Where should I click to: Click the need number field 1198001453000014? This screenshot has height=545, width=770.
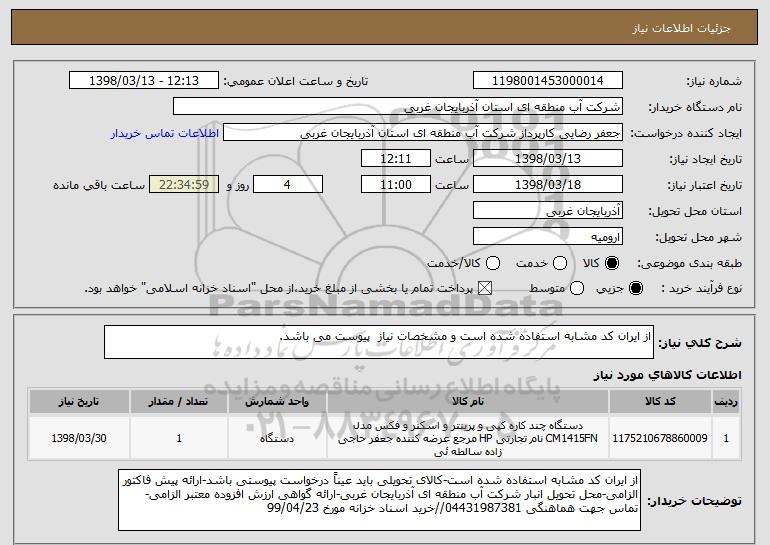click(x=548, y=81)
